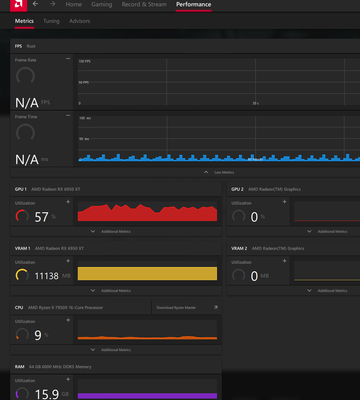This screenshot has height=400, width=360.
Task: Click the purple RAM gauge
Action: (22, 393)
